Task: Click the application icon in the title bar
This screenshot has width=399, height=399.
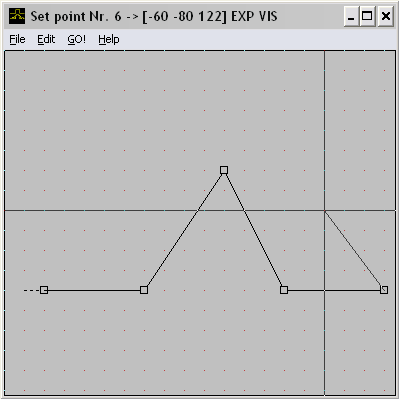Action: coord(17,16)
